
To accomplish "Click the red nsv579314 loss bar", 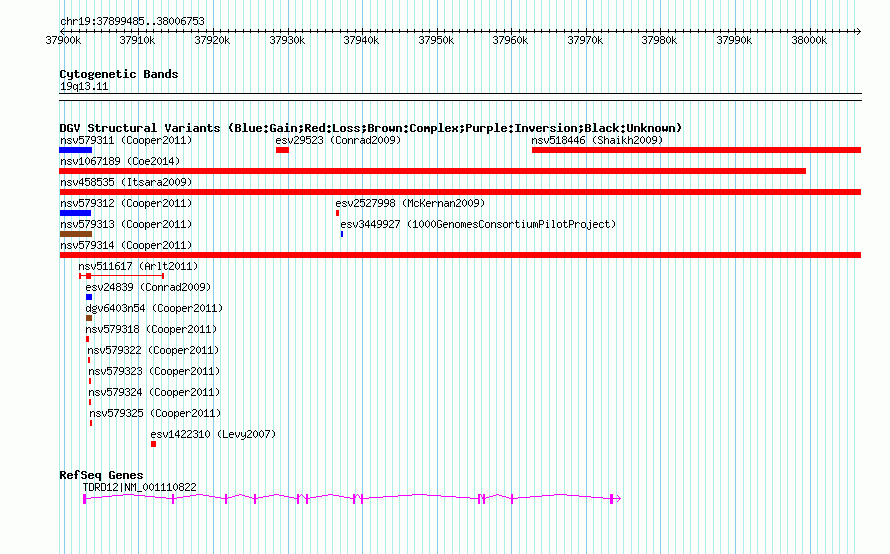I will [x=460, y=255].
